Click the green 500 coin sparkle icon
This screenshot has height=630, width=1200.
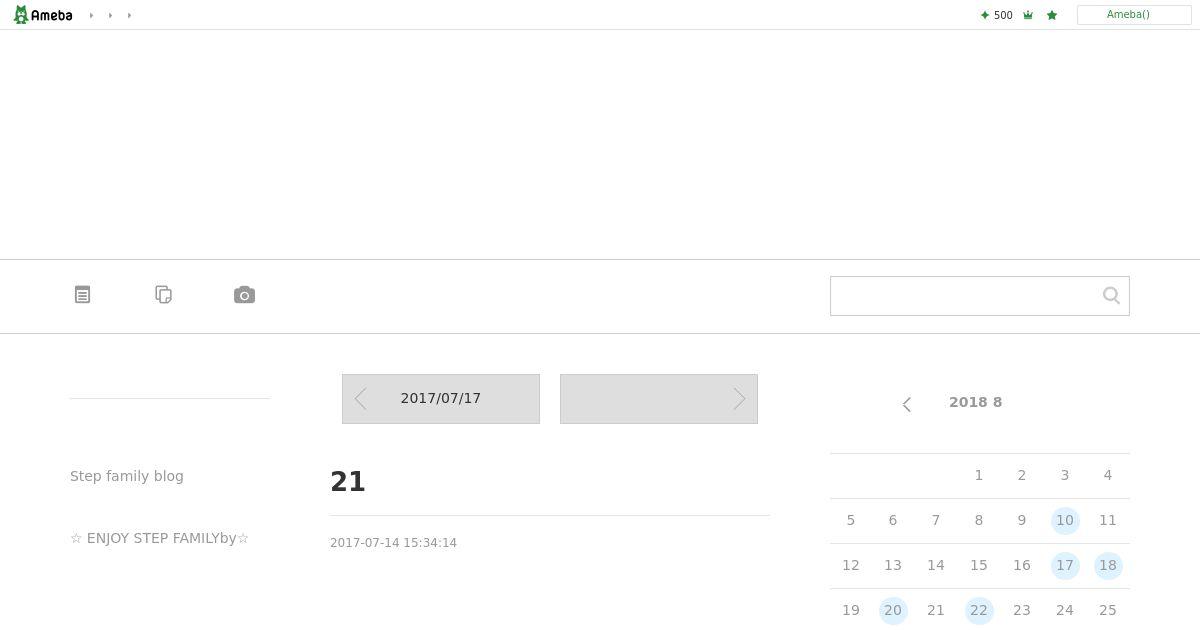tap(985, 15)
